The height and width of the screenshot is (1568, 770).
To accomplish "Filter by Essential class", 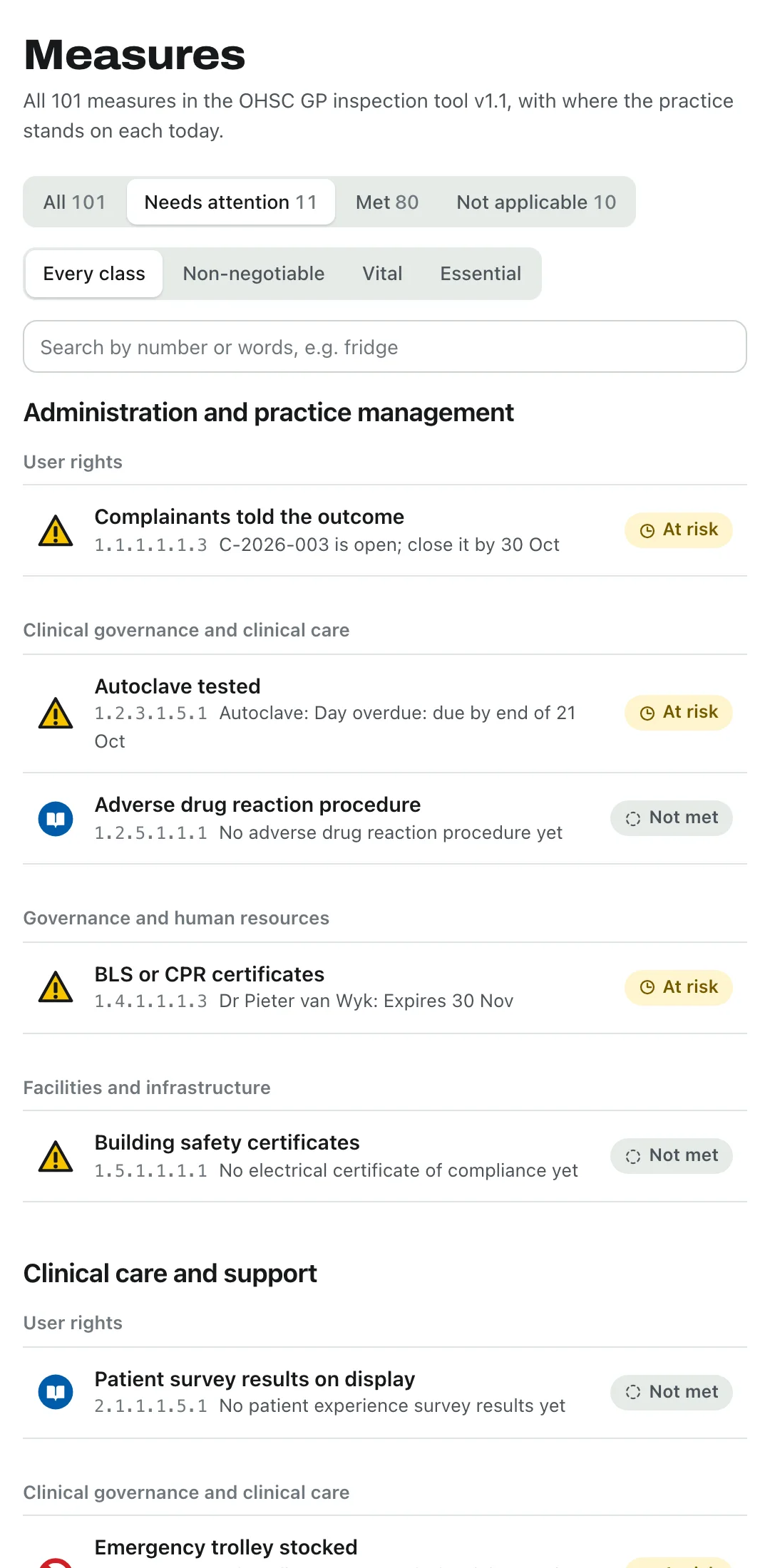I will tap(481, 274).
